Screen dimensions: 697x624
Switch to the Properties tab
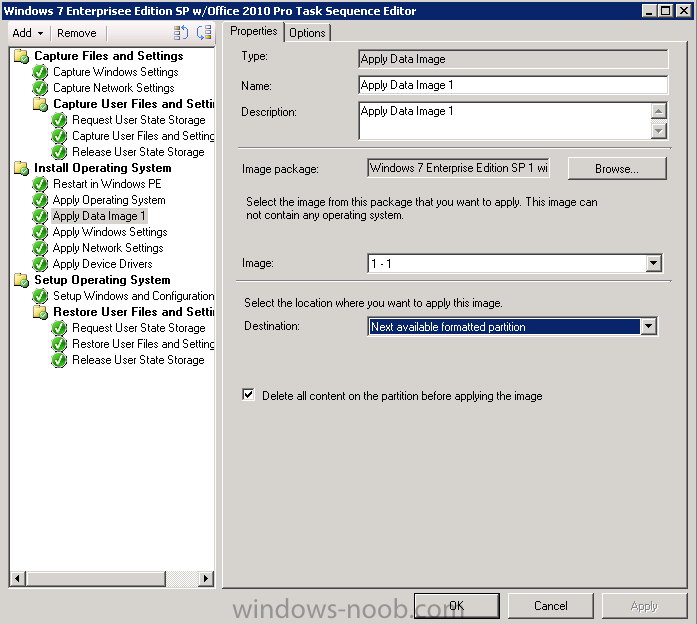(x=253, y=32)
